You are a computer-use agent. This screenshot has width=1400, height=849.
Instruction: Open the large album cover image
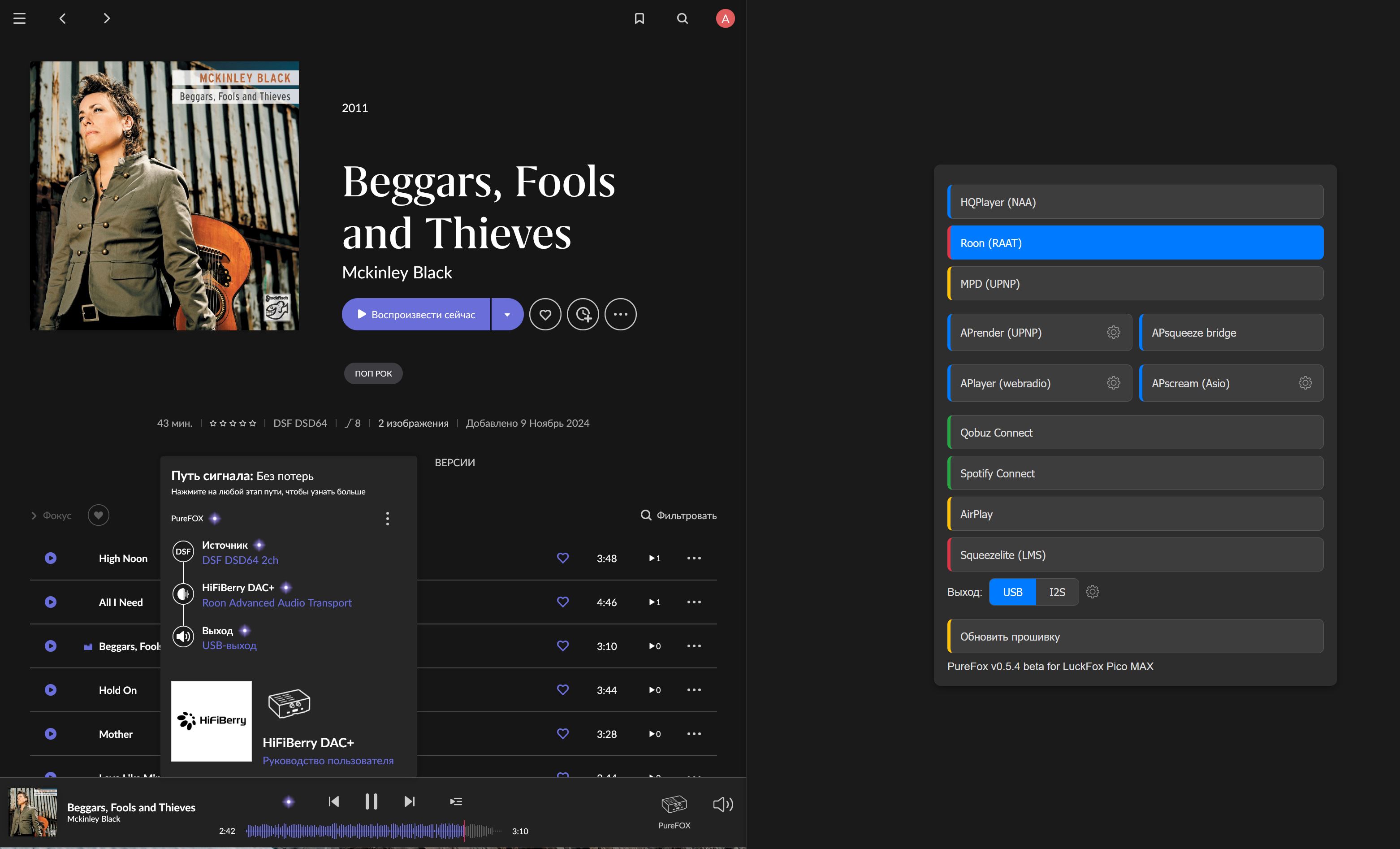[x=164, y=196]
